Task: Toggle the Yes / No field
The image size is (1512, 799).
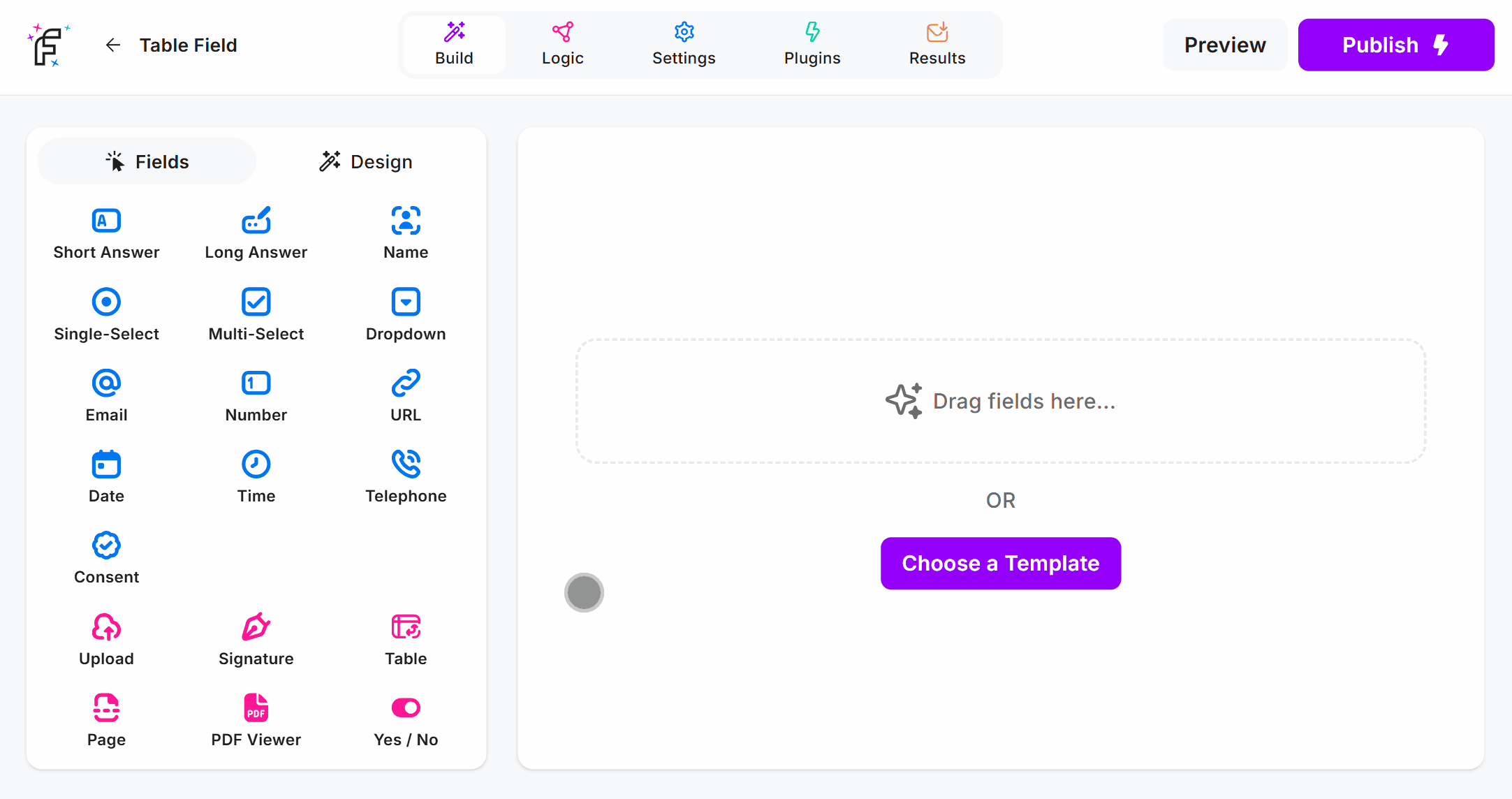Action: (x=405, y=719)
